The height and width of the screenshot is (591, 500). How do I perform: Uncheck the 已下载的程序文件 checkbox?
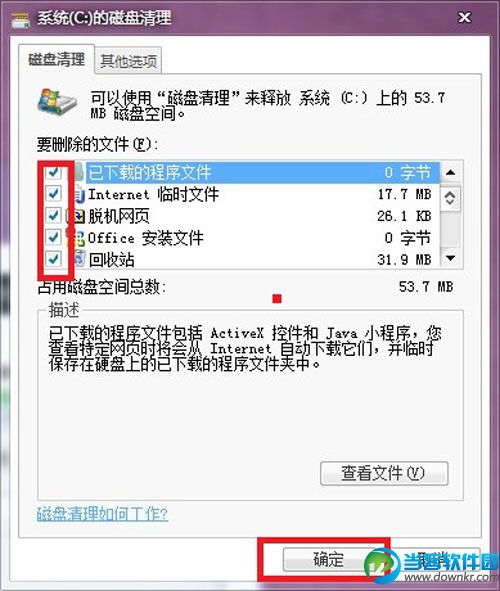[53, 172]
